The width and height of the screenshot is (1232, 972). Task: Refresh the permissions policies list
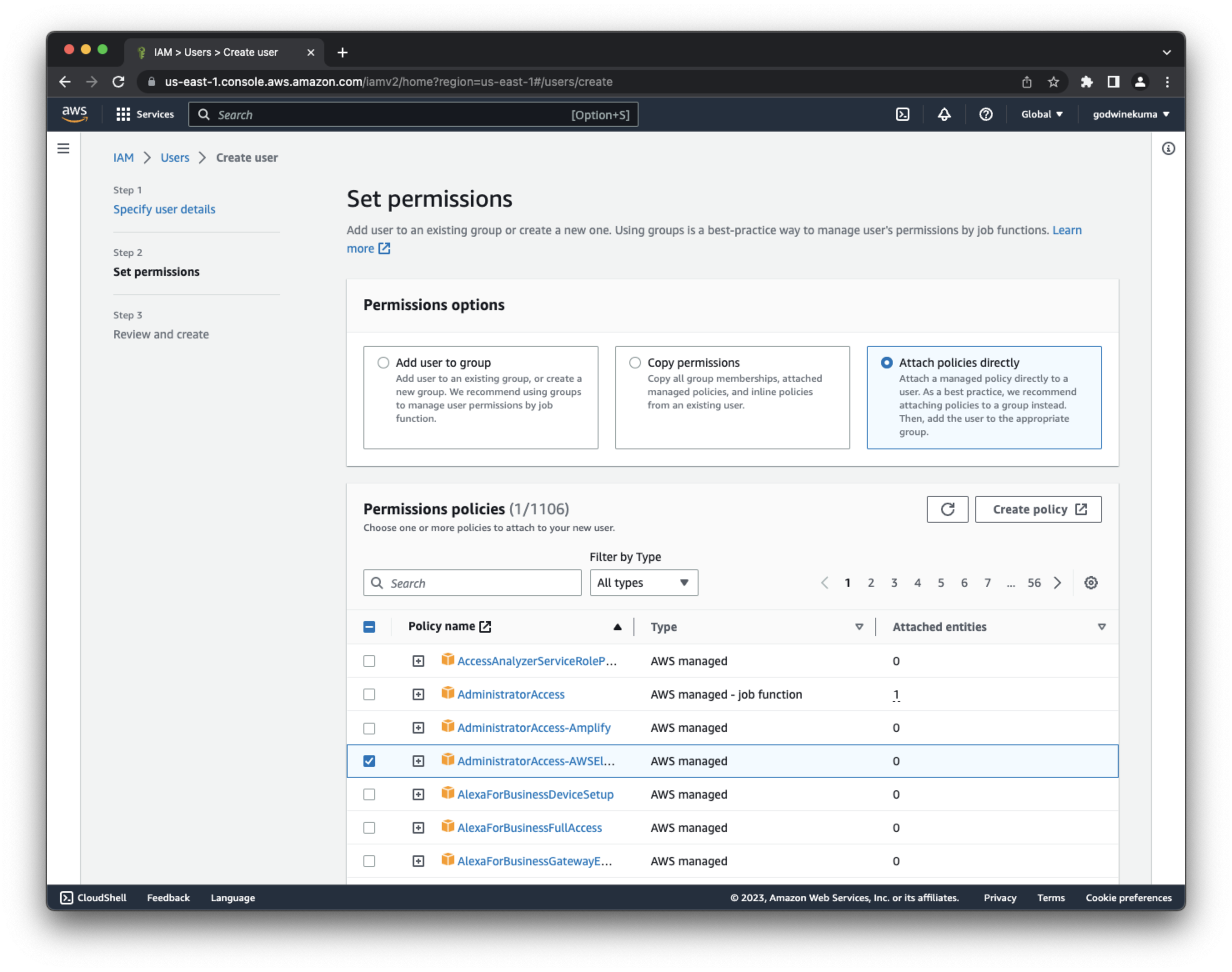coord(947,509)
